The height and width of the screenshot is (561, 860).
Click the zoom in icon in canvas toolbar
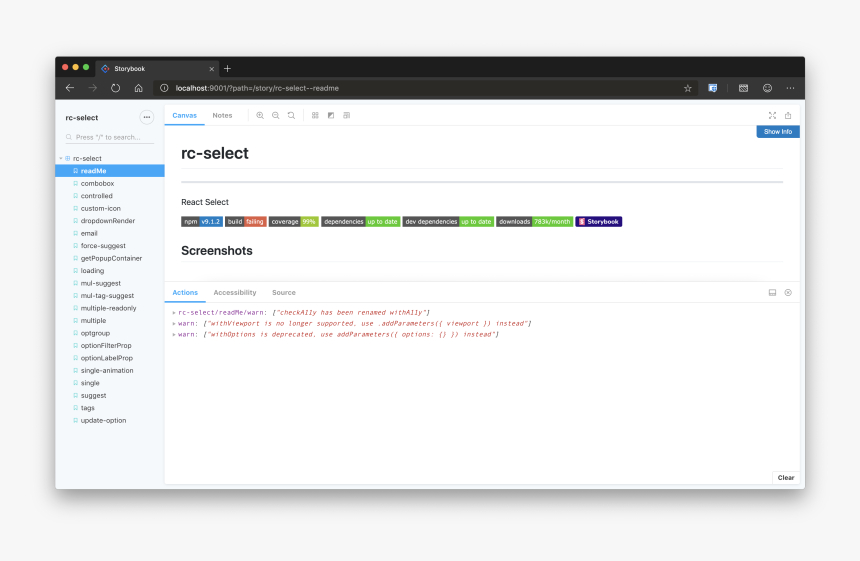(260, 115)
